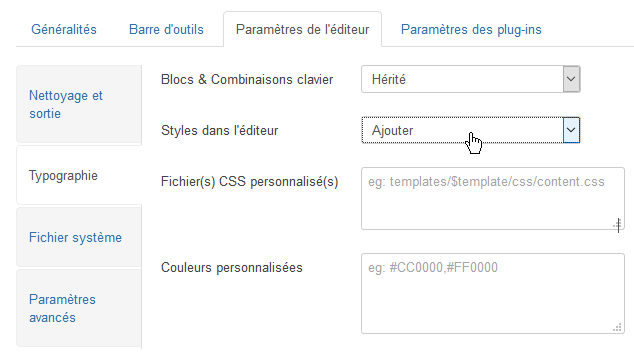Switch to the Barre d'outils tab
This screenshot has width=634, height=364.
pyautogui.click(x=166, y=30)
